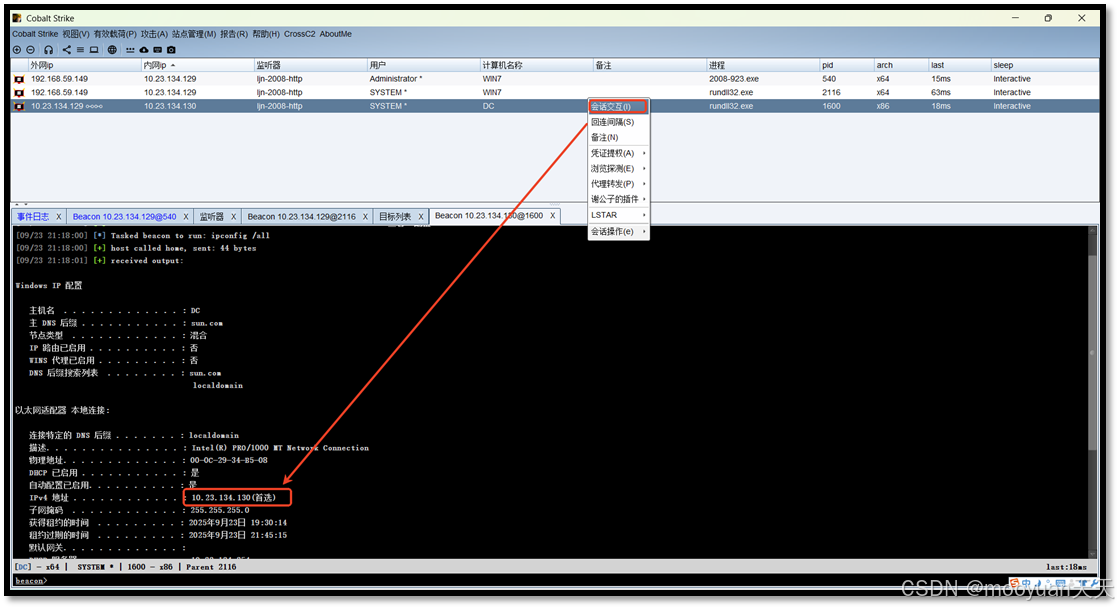Switch to target table monitor icon

coord(93,50)
